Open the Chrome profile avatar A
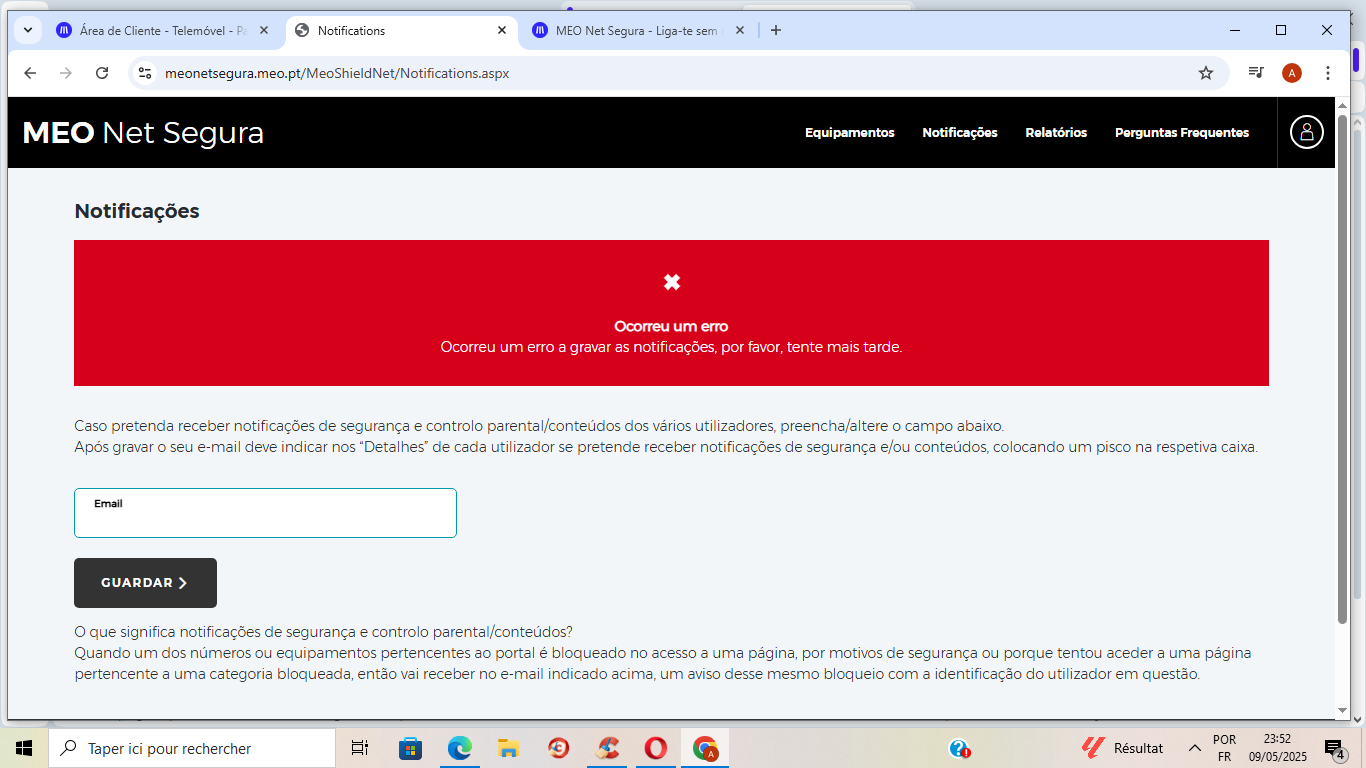 point(1292,73)
